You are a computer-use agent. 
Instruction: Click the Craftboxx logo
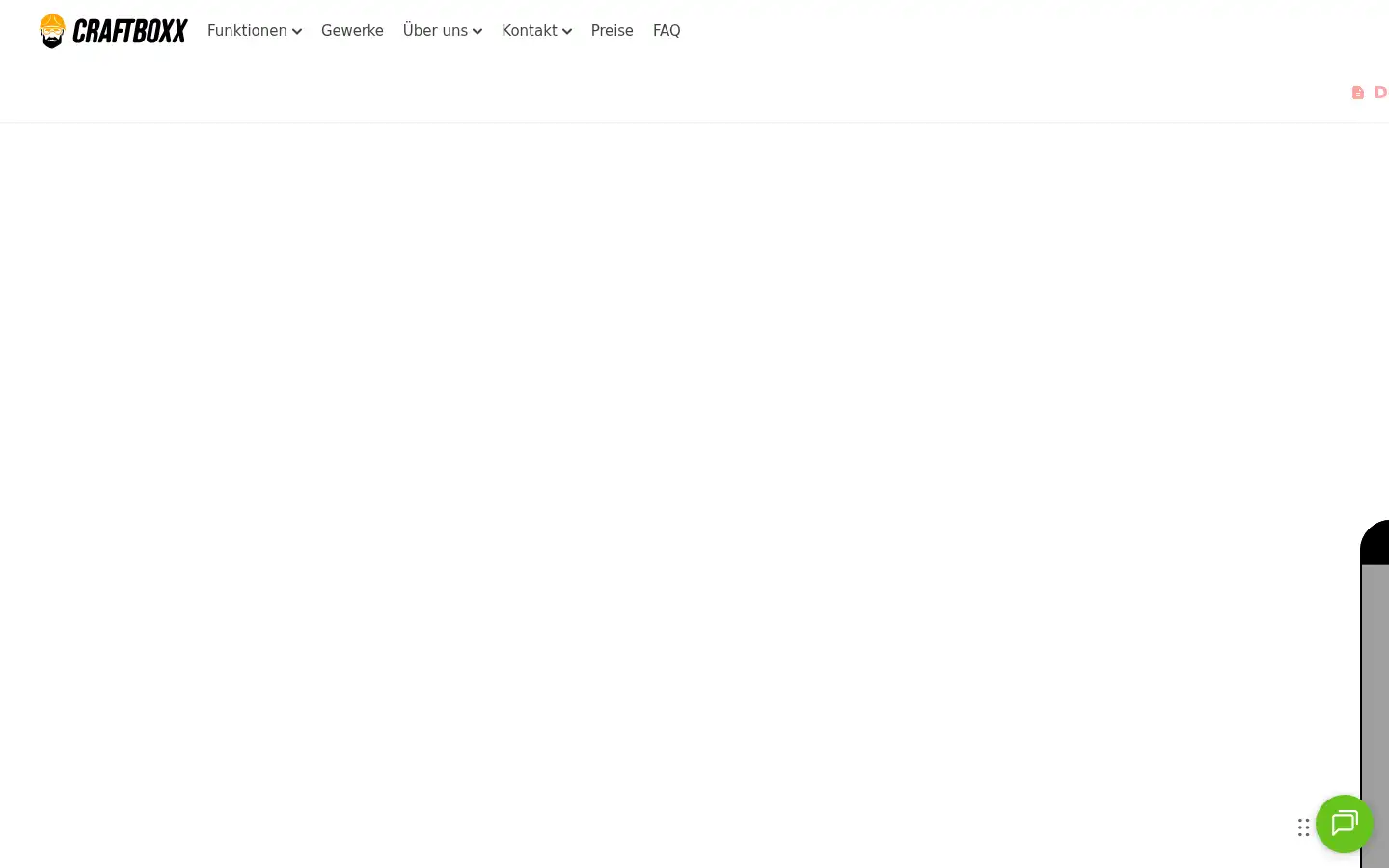113,31
